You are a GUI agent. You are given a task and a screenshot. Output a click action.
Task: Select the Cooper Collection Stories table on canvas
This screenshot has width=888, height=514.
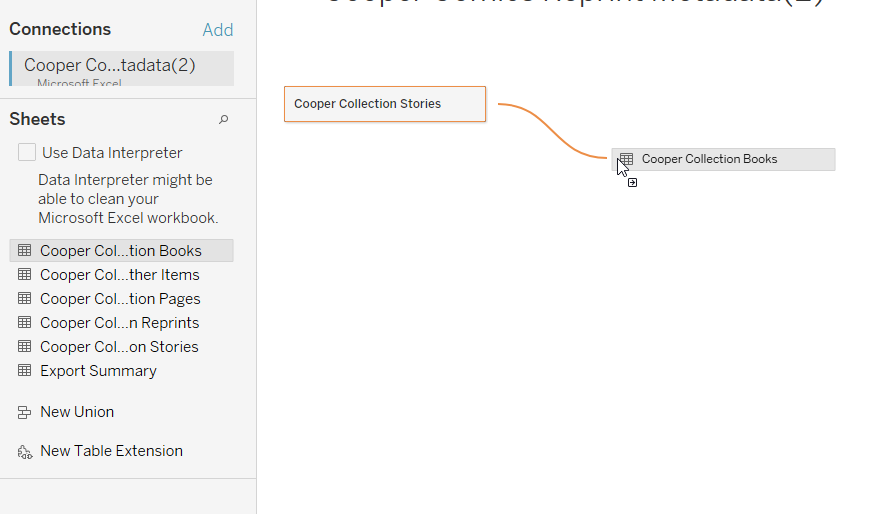tap(384, 104)
